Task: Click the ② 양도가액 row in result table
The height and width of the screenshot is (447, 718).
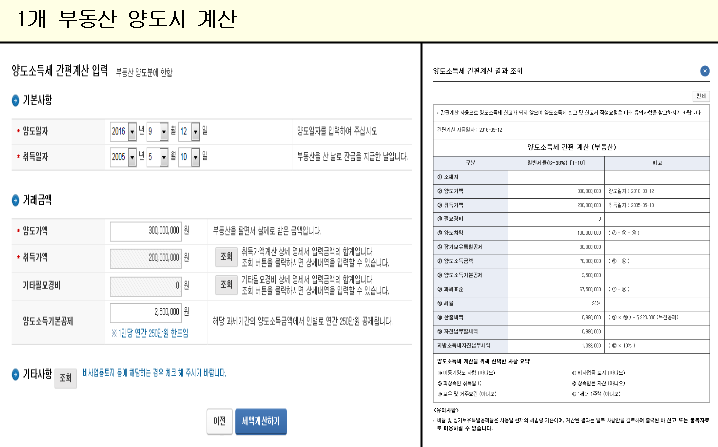Action: point(571,191)
